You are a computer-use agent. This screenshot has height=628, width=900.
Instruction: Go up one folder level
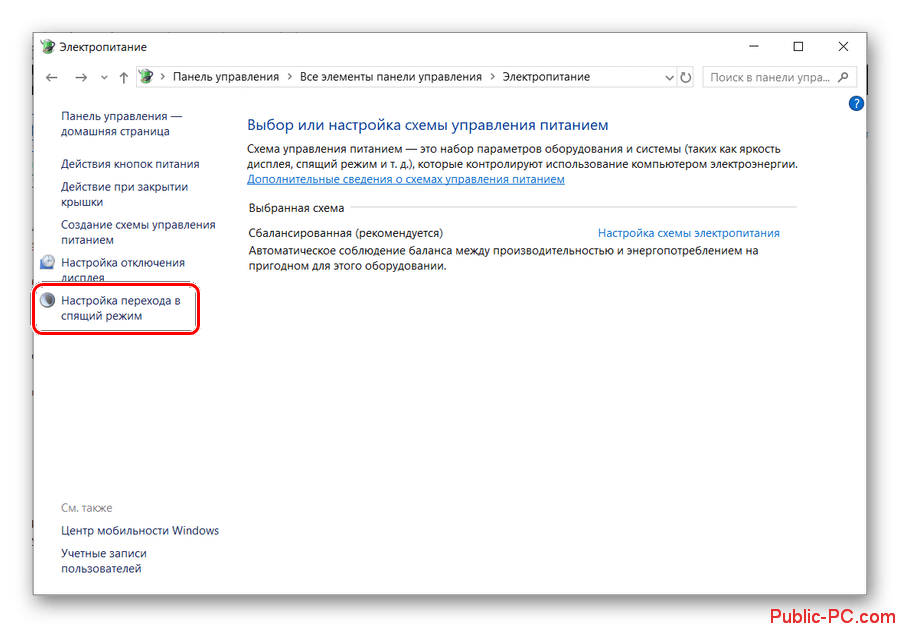(x=124, y=77)
